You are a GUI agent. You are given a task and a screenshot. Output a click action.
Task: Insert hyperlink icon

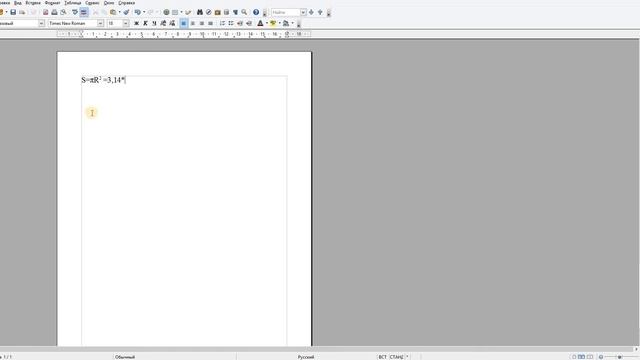pyautogui.click(x=166, y=12)
